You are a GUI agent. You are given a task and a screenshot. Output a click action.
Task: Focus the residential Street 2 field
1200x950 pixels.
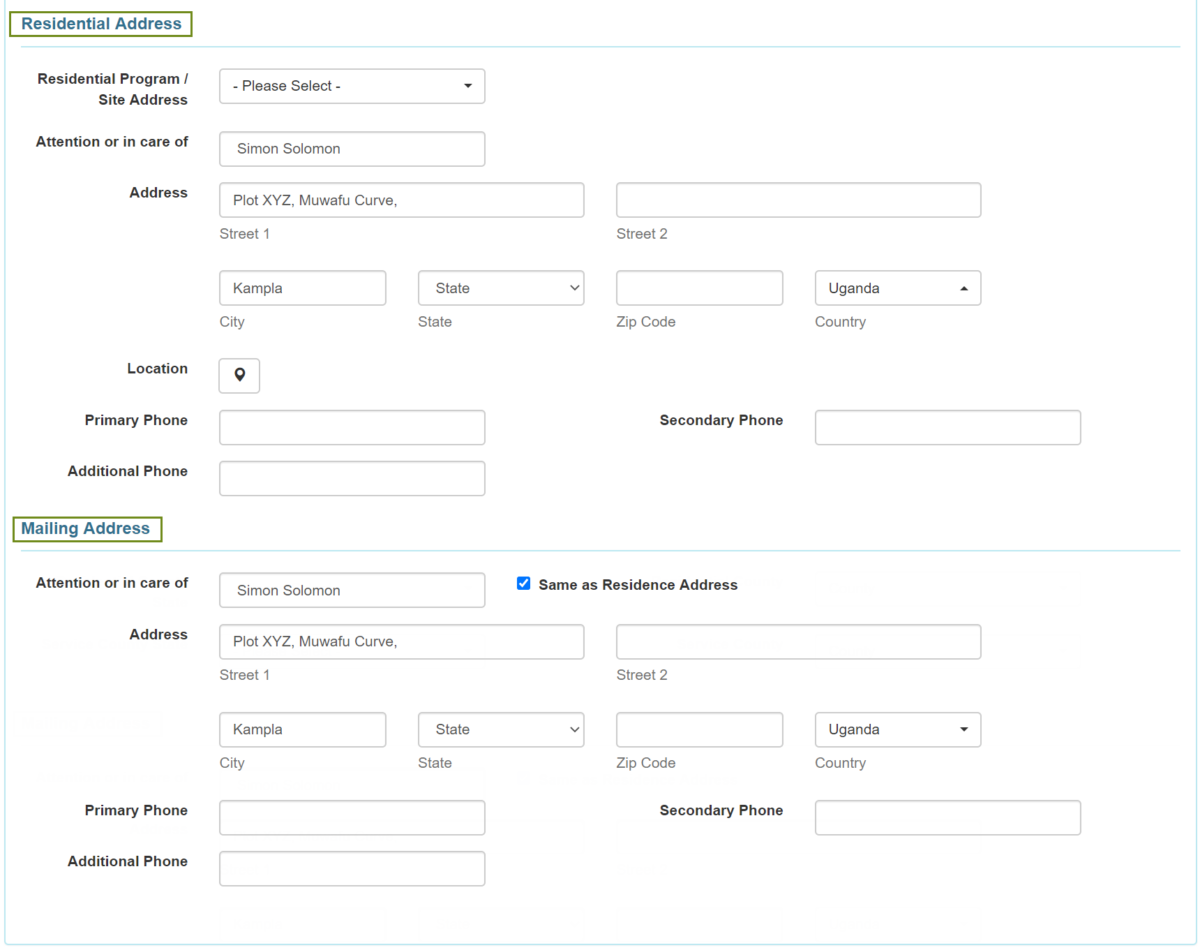798,200
